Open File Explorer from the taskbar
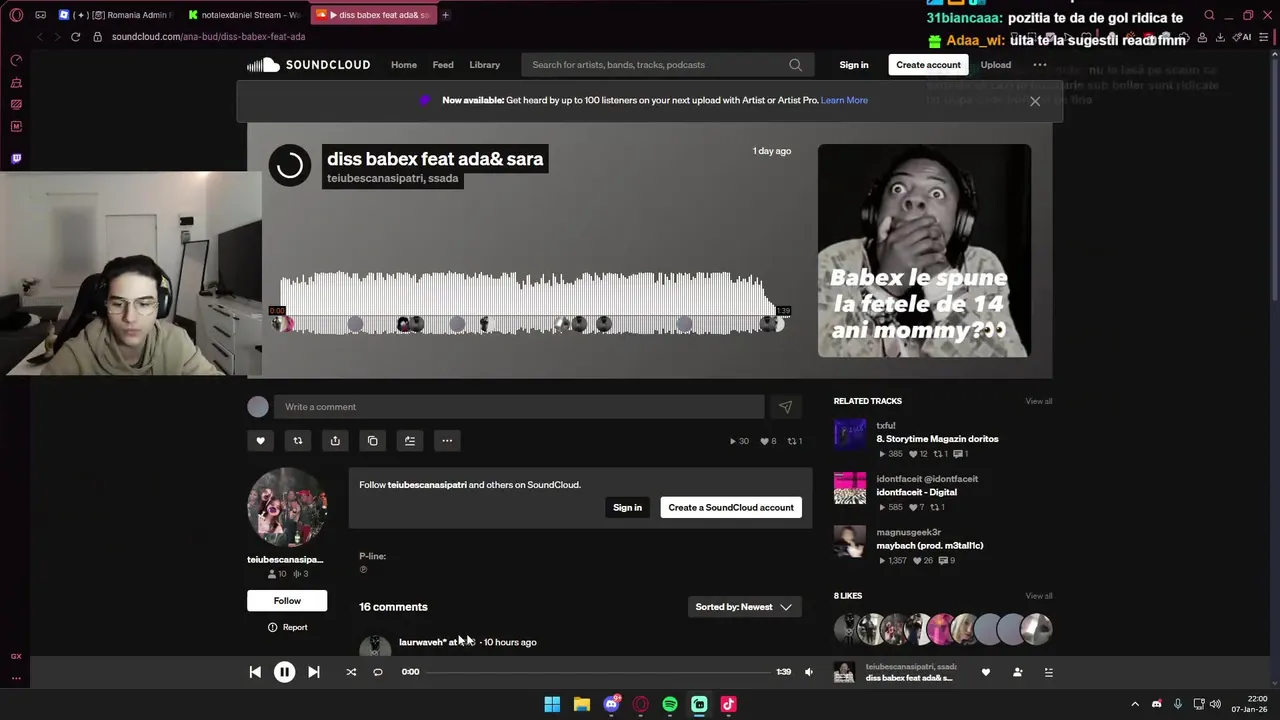This screenshot has width=1280, height=720. point(581,704)
